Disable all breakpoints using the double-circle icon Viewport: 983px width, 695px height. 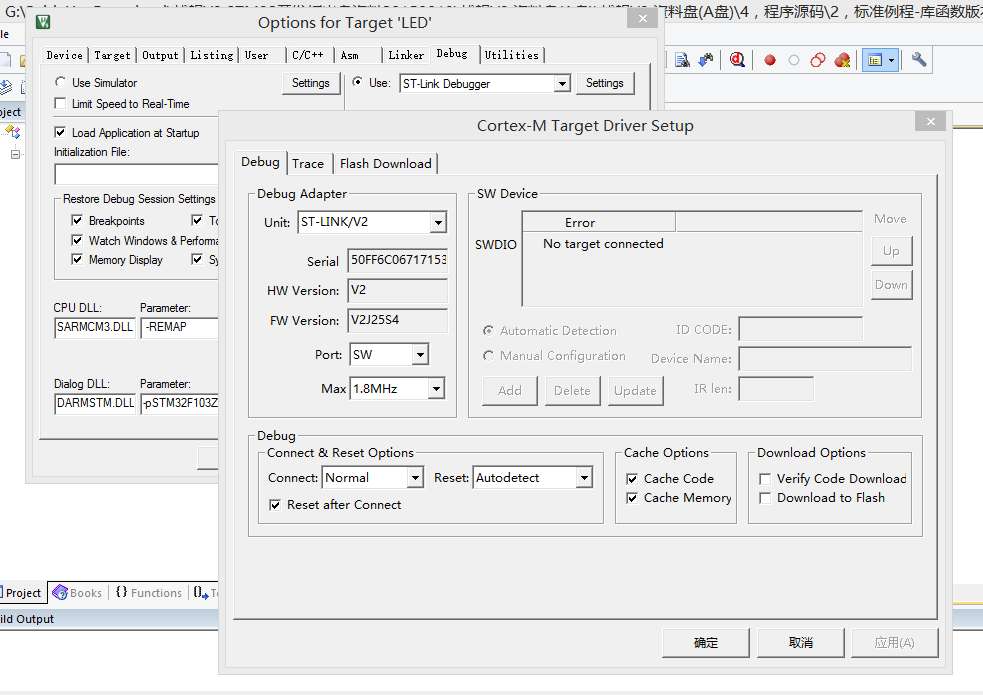(817, 60)
